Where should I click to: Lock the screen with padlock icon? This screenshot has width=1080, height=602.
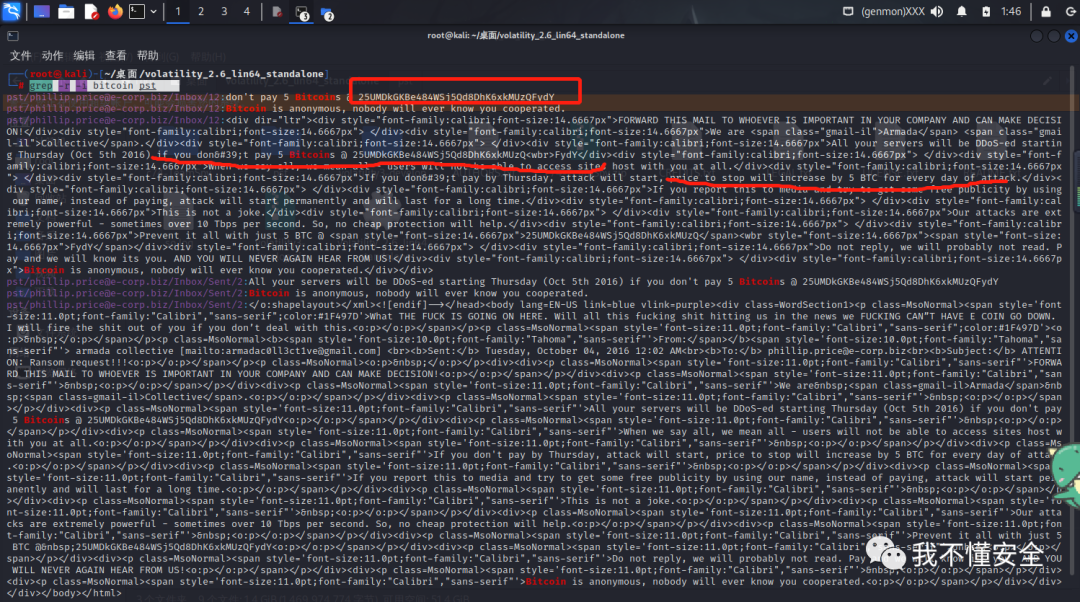point(1046,12)
